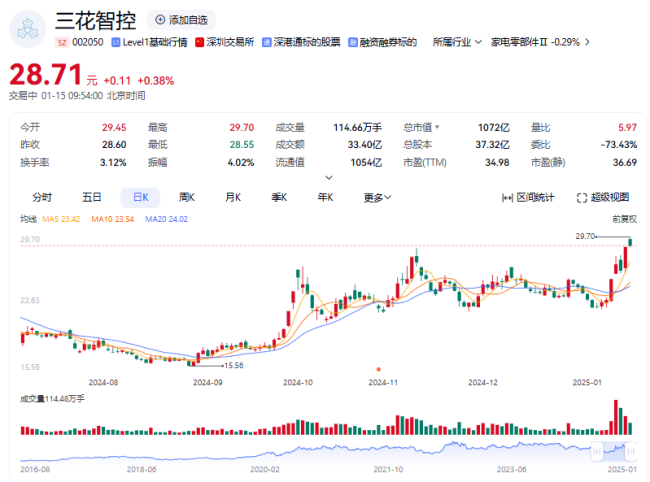Click the SZ market badge icon
This screenshot has height=482, width=650.
62,42
